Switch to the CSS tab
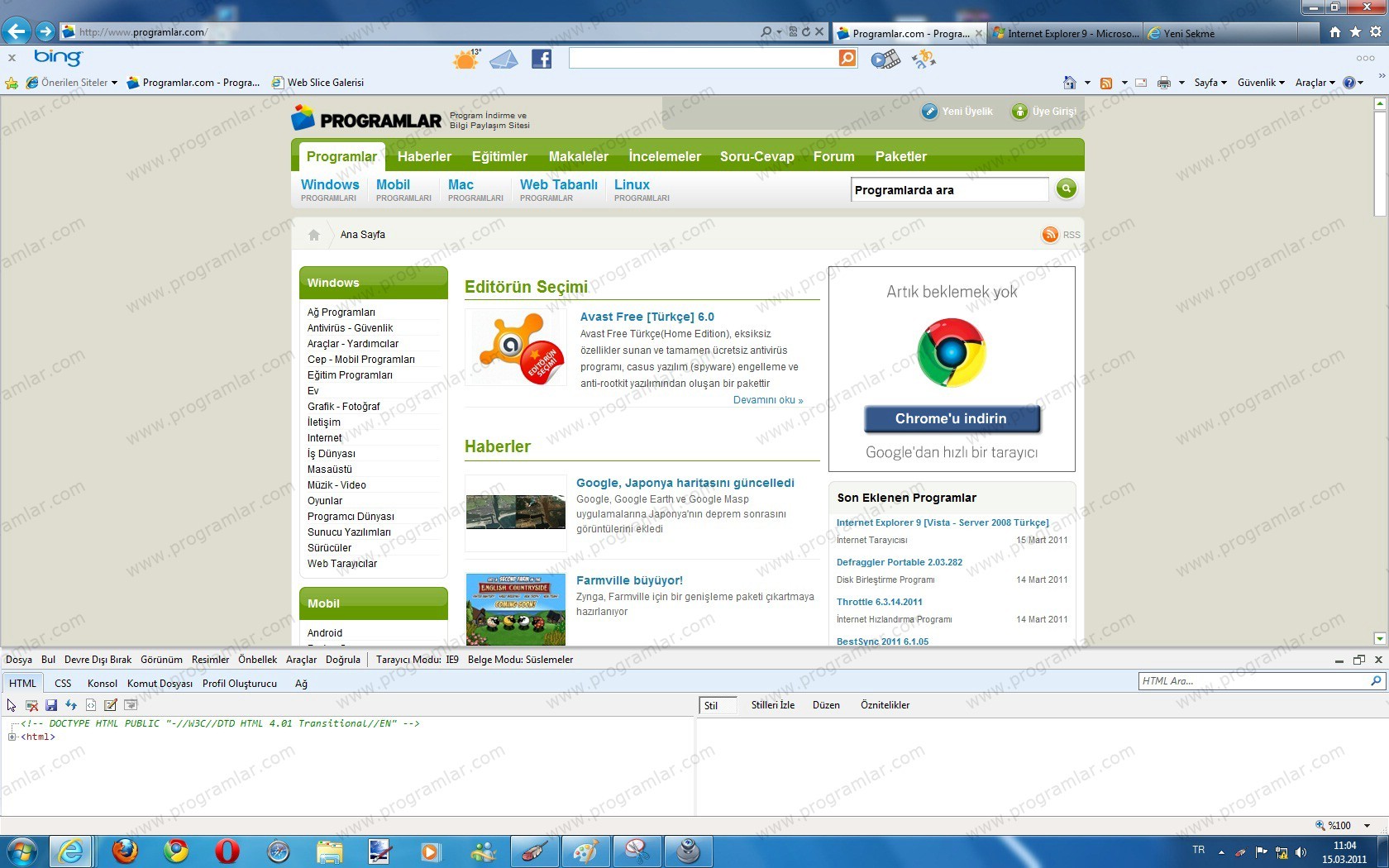 [x=63, y=684]
